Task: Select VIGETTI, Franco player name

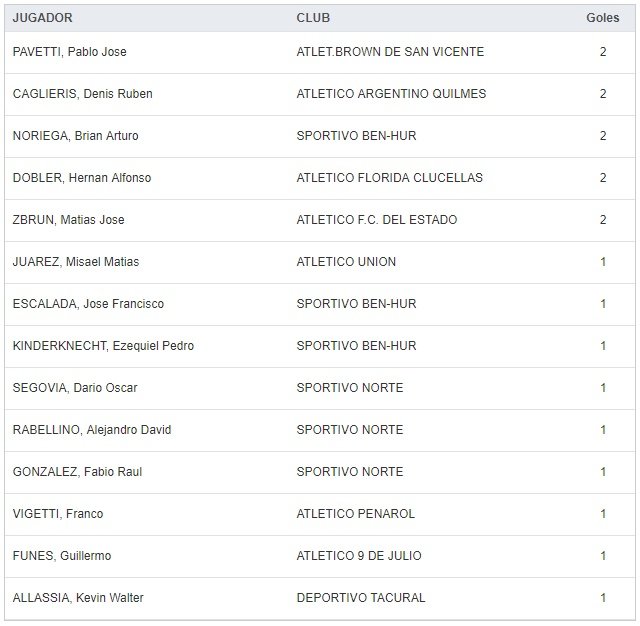Action: (x=57, y=514)
